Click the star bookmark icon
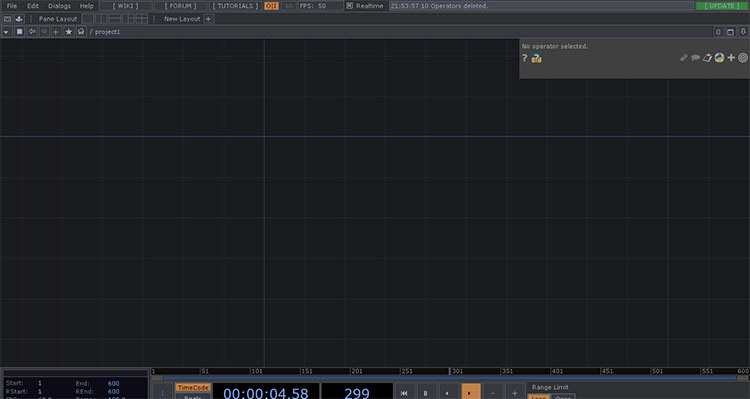This screenshot has height=399, width=750. (68, 32)
